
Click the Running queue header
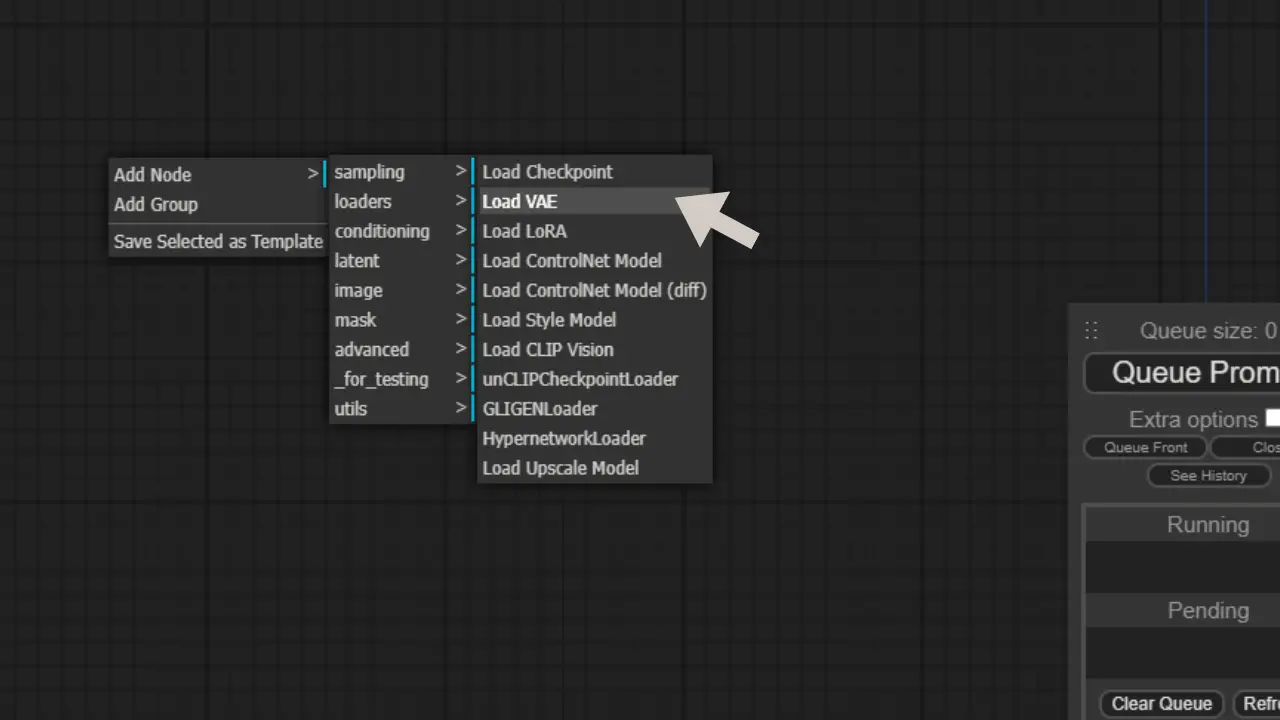click(1183, 525)
